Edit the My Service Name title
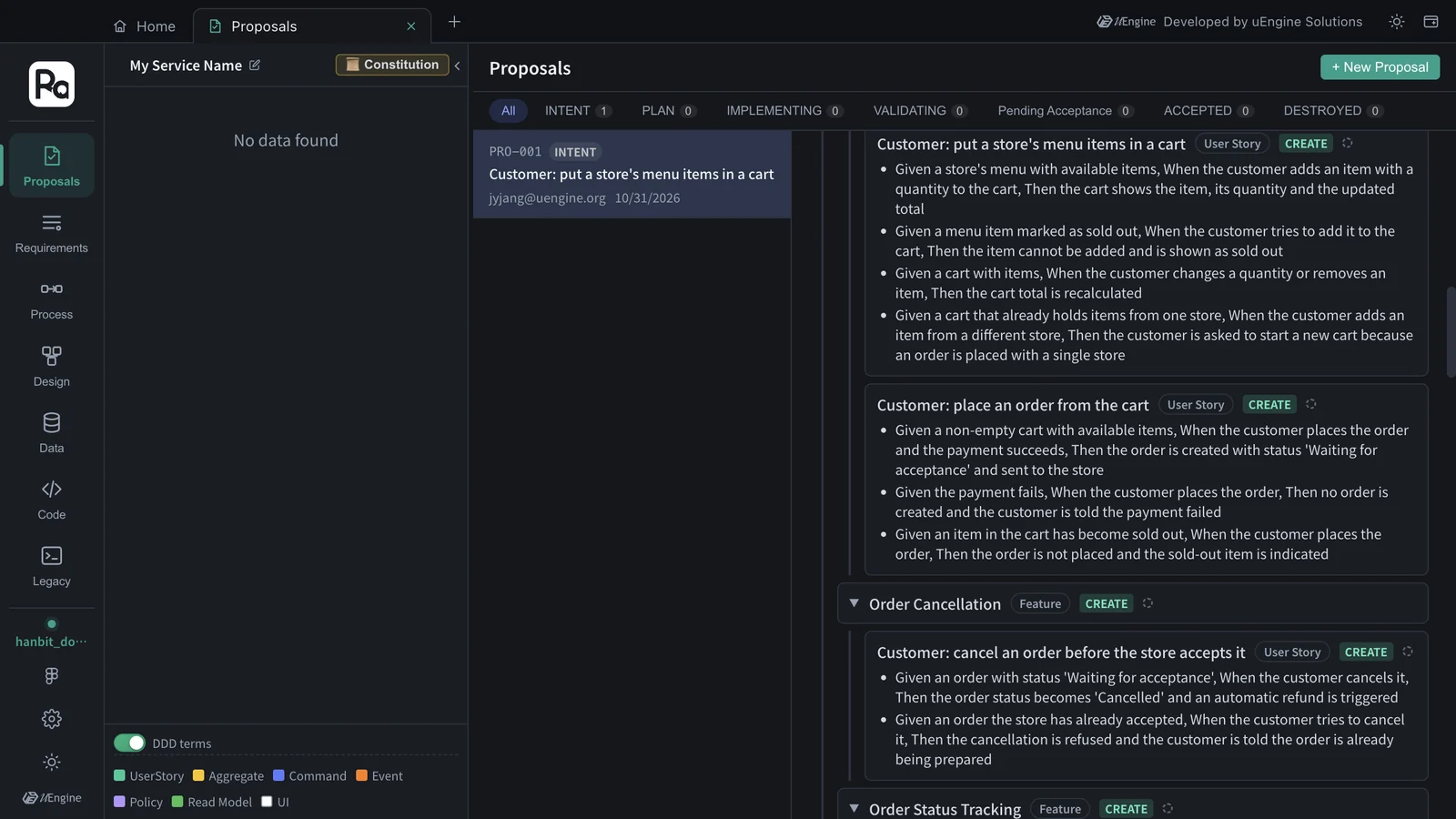This screenshot has width=1456, height=819. click(255, 66)
